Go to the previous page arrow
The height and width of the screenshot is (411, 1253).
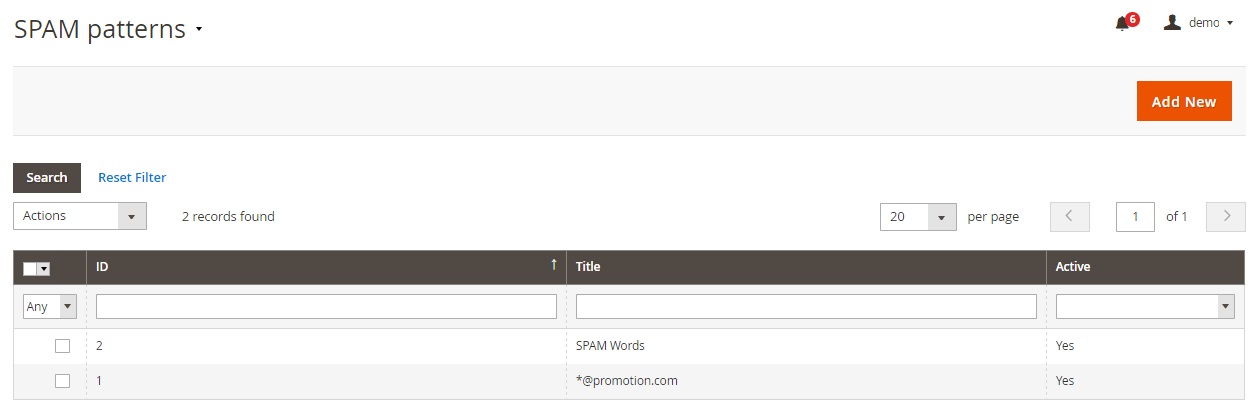(x=1069, y=216)
